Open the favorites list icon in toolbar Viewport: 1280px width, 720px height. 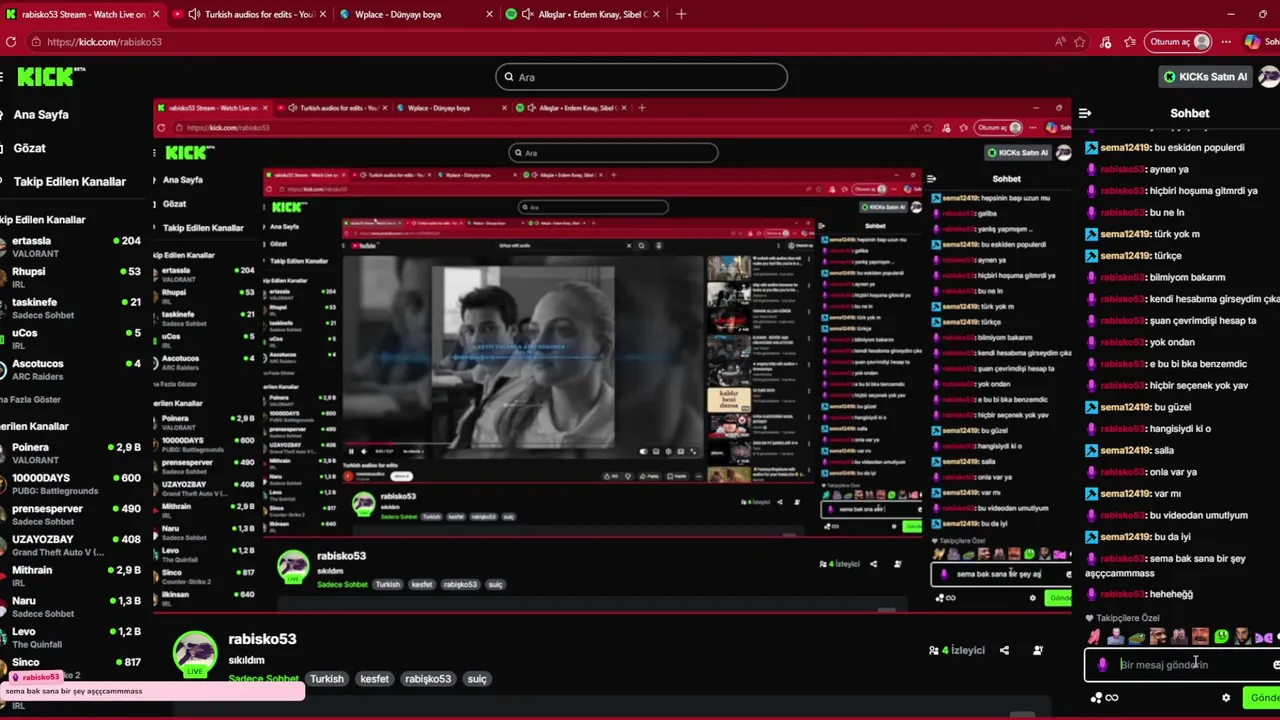(x=1130, y=42)
